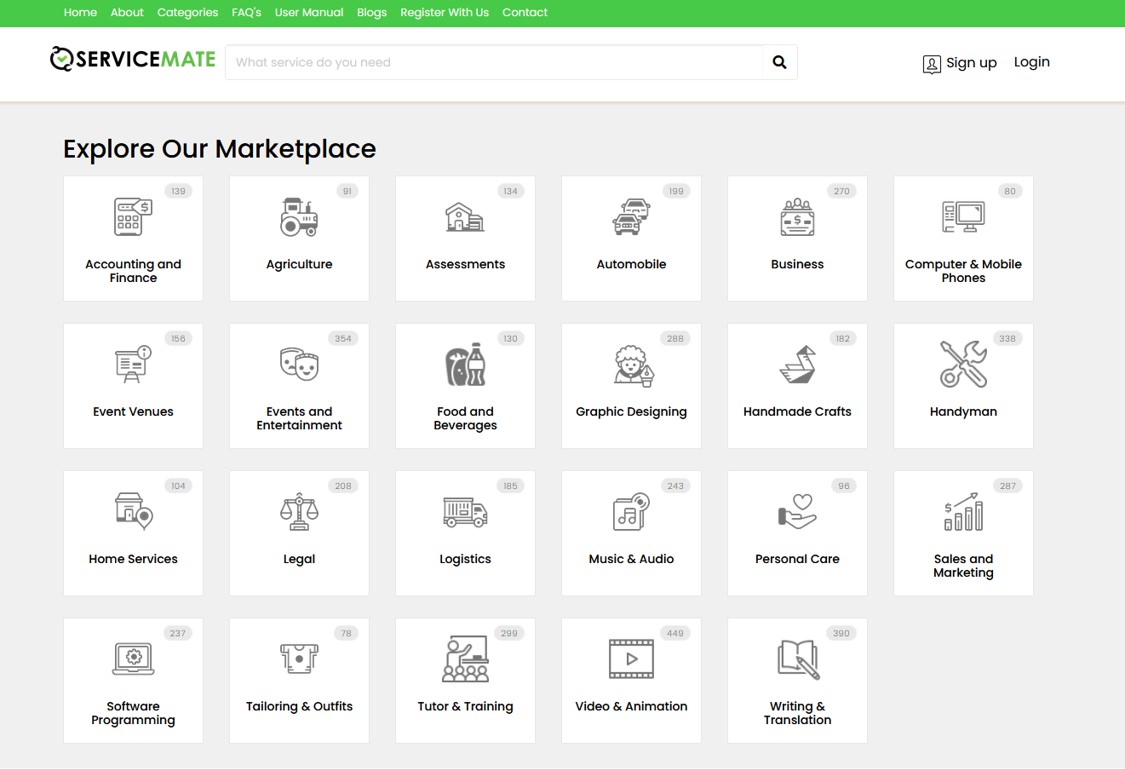Click the search magnifier icon

779,61
